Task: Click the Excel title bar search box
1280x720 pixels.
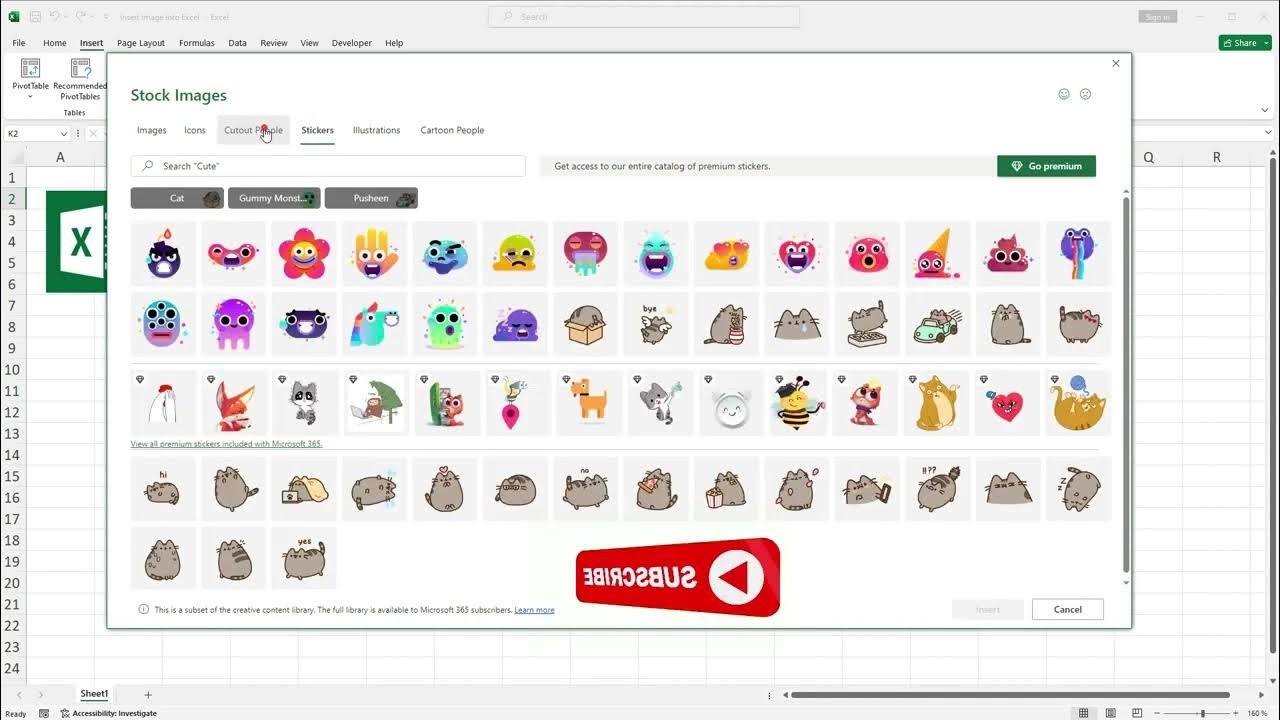Action: (644, 16)
